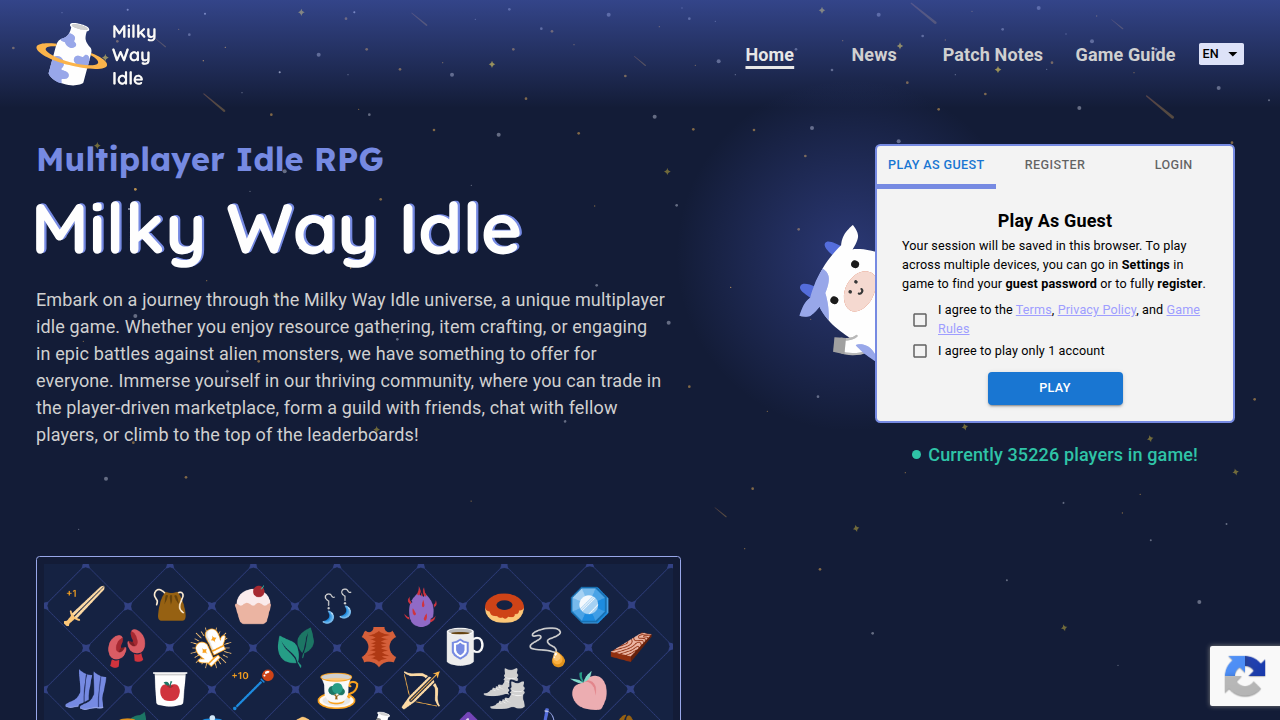Click the pink peach item icon
Viewport: 1280px width, 720px height.
589,691
